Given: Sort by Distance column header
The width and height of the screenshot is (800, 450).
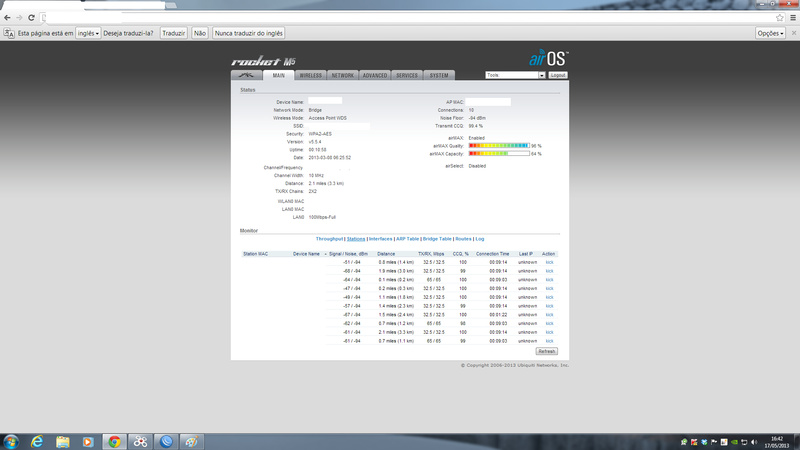Looking at the screenshot, I should [x=386, y=254].
